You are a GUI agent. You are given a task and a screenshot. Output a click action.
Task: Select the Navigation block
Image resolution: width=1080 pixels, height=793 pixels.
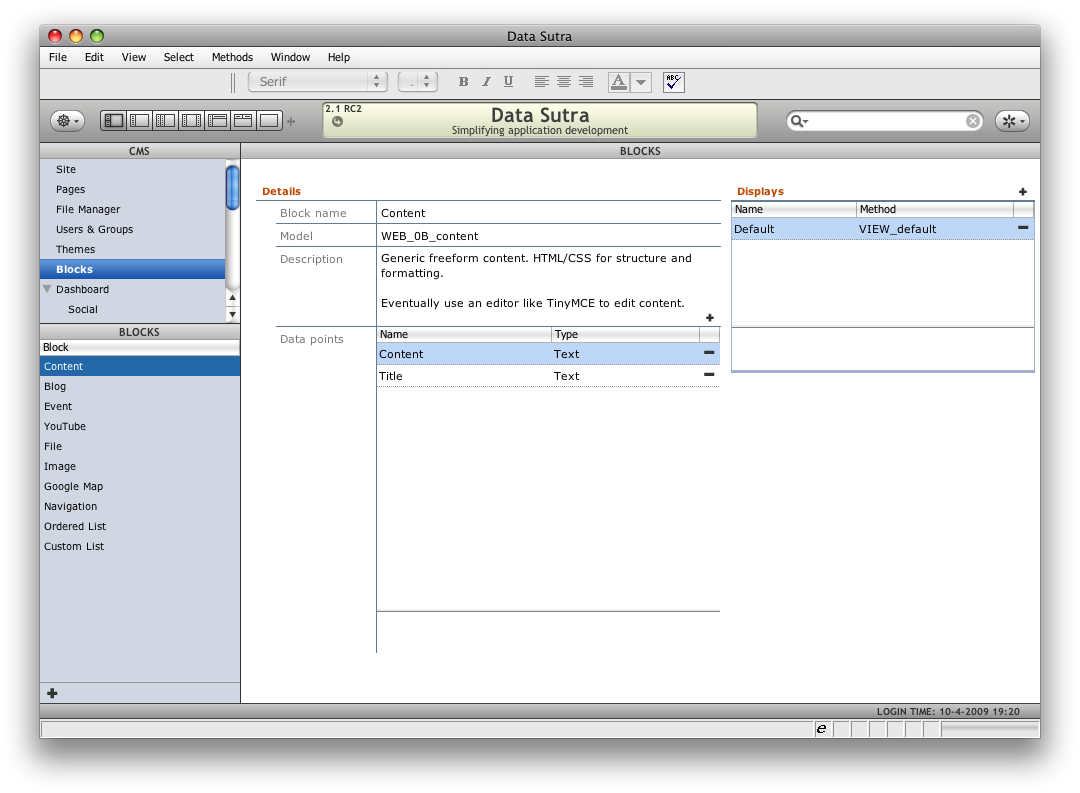[x=140, y=506]
